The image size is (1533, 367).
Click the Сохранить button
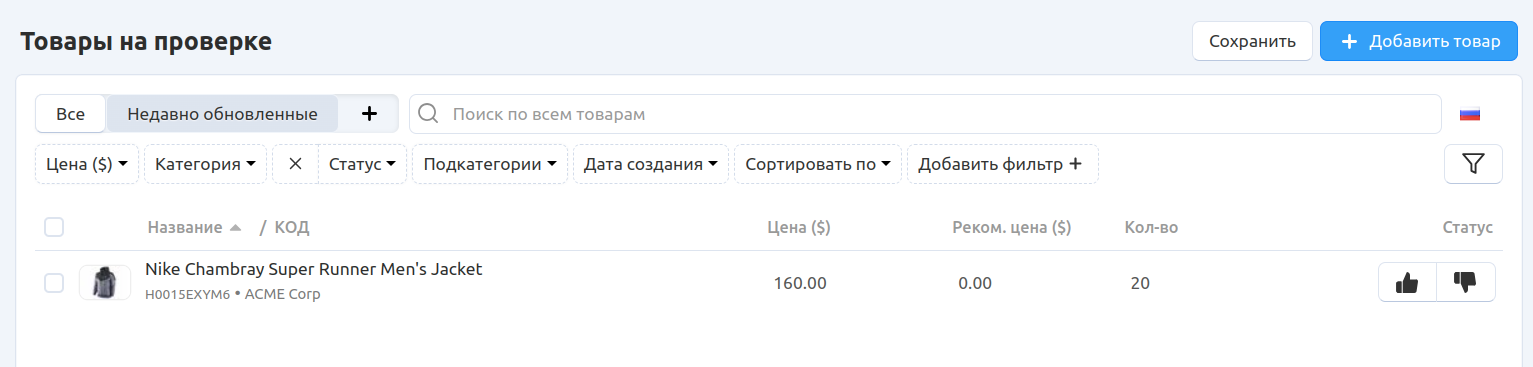click(1252, 41)
